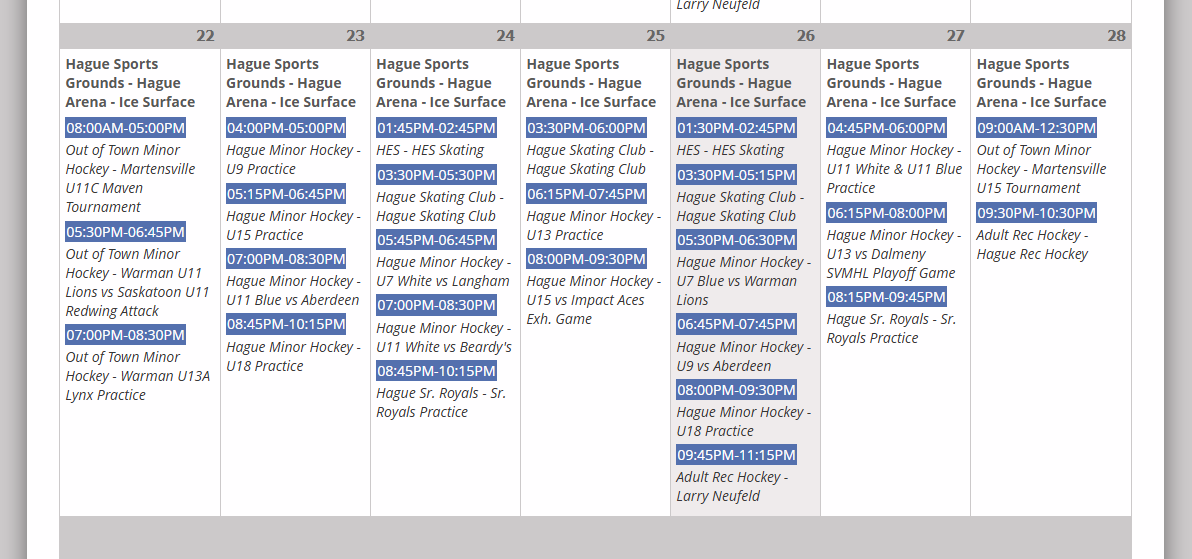The width and height of the screenshot is (1192, 559).
Task: Click the Martensville U11C Maven Tournament event
Action: pos(131,178)
